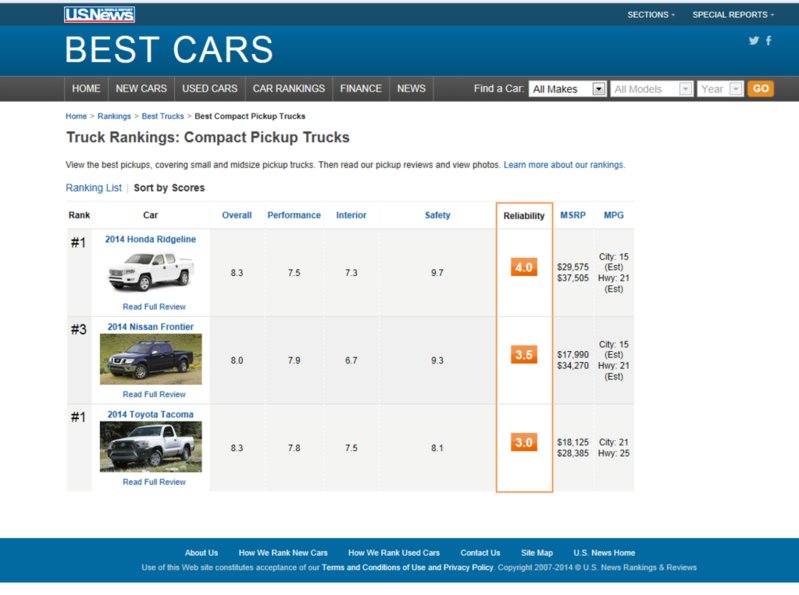799x595 pixels.
Task: Expand the Special Reports menu
Action: point(733,15)
